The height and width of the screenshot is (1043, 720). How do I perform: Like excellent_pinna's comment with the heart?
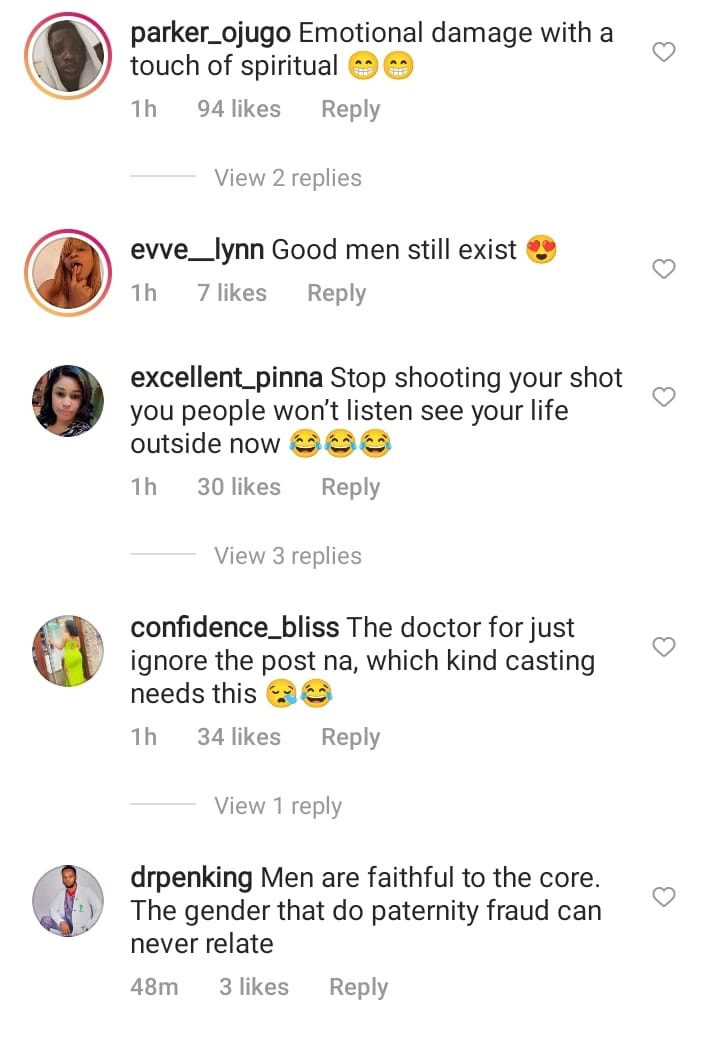pyautogui.click(x=664, y=397)
